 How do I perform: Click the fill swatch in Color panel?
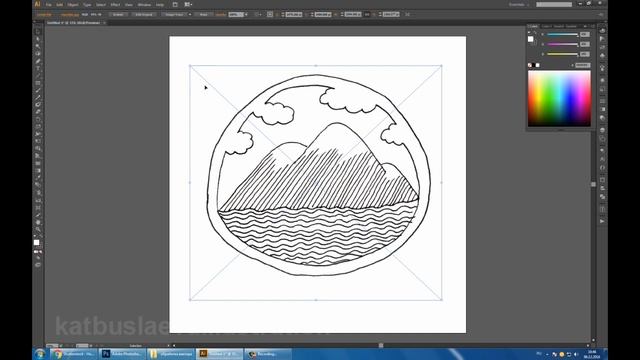pyautogui.click(x=530, y=39)
